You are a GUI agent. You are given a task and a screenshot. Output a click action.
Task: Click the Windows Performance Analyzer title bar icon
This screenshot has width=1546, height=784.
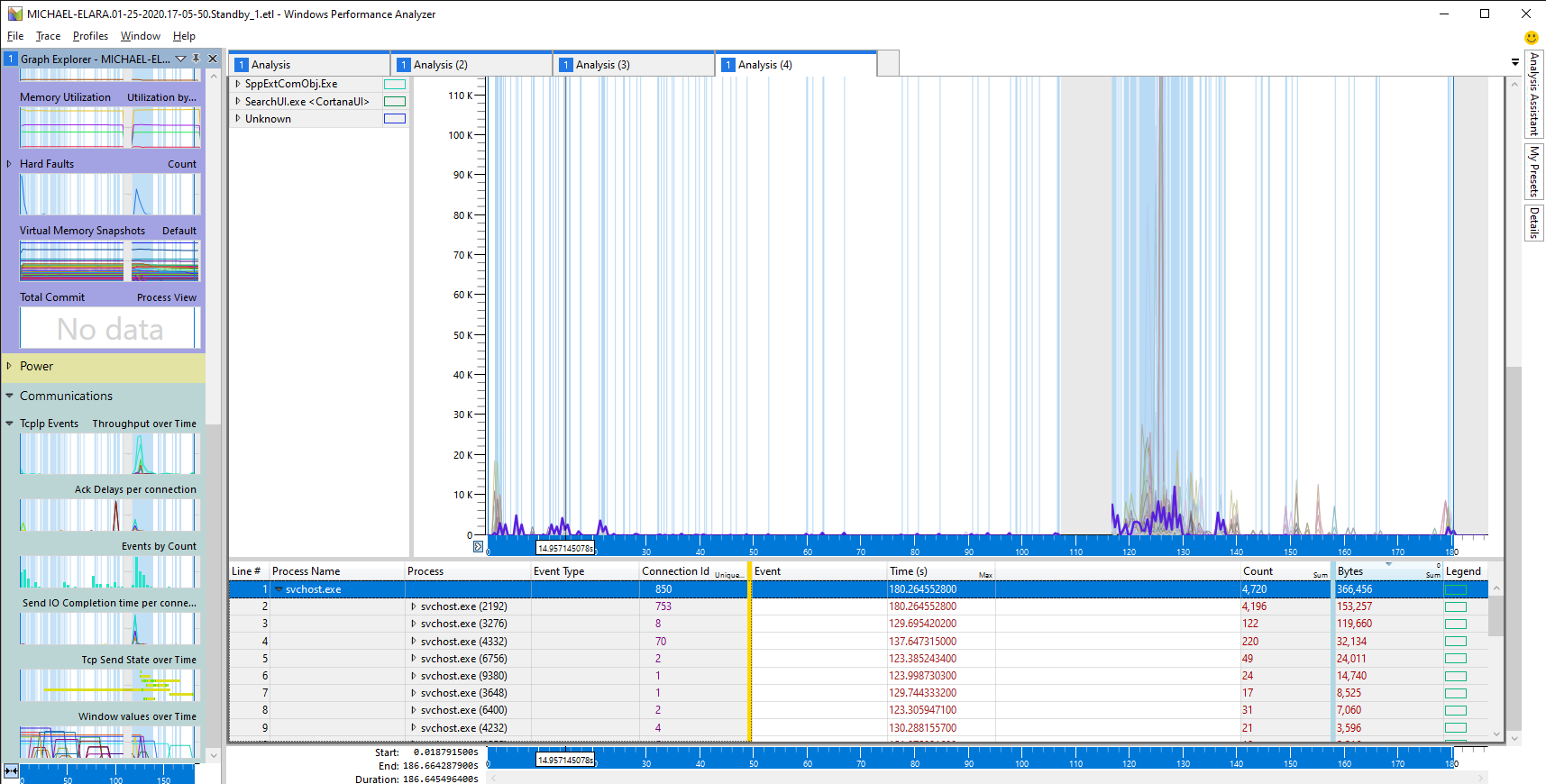click(x=14, y=14)
